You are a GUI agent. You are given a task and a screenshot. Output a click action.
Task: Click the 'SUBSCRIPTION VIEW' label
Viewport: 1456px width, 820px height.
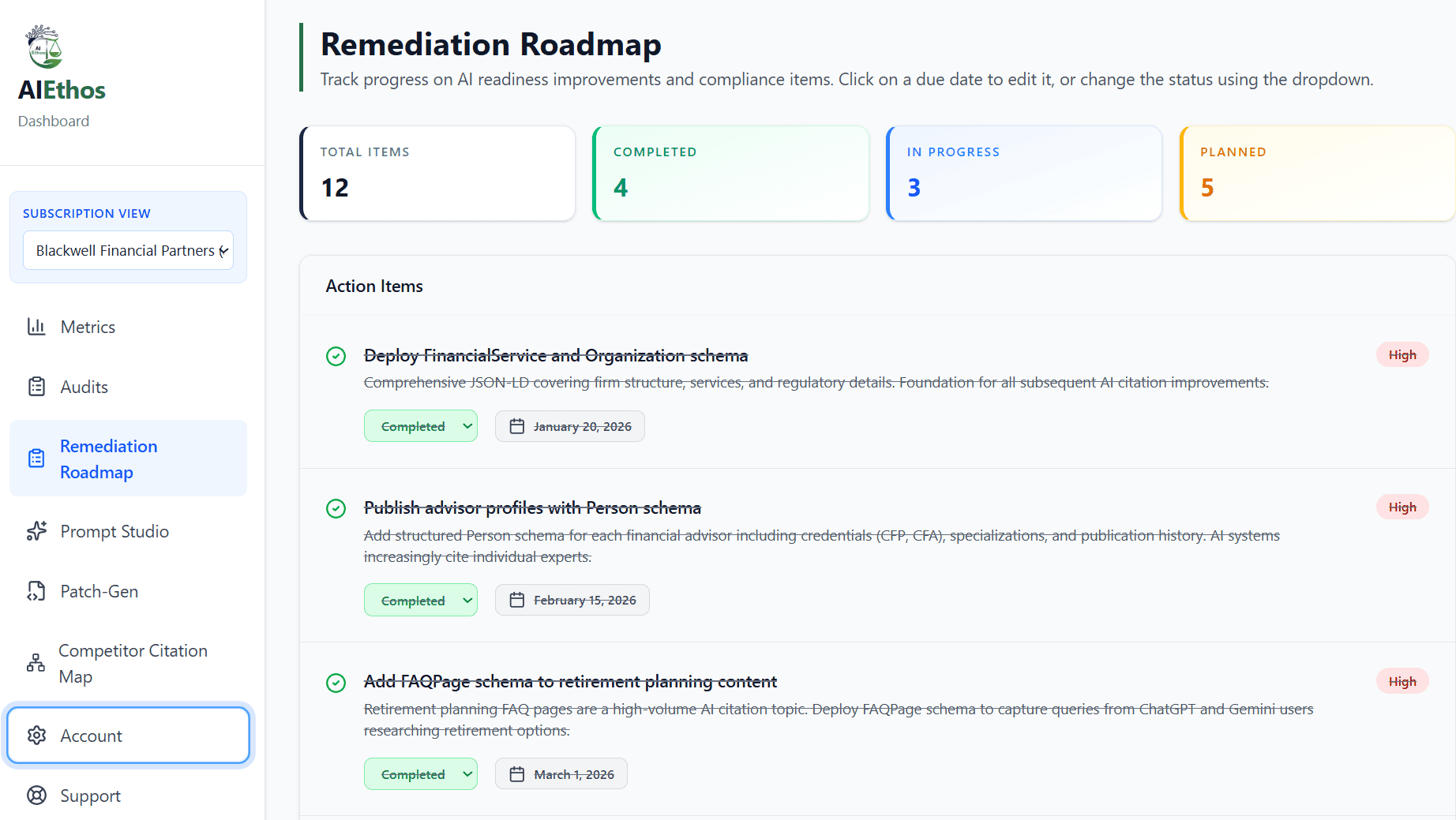[x=87, y=214]
